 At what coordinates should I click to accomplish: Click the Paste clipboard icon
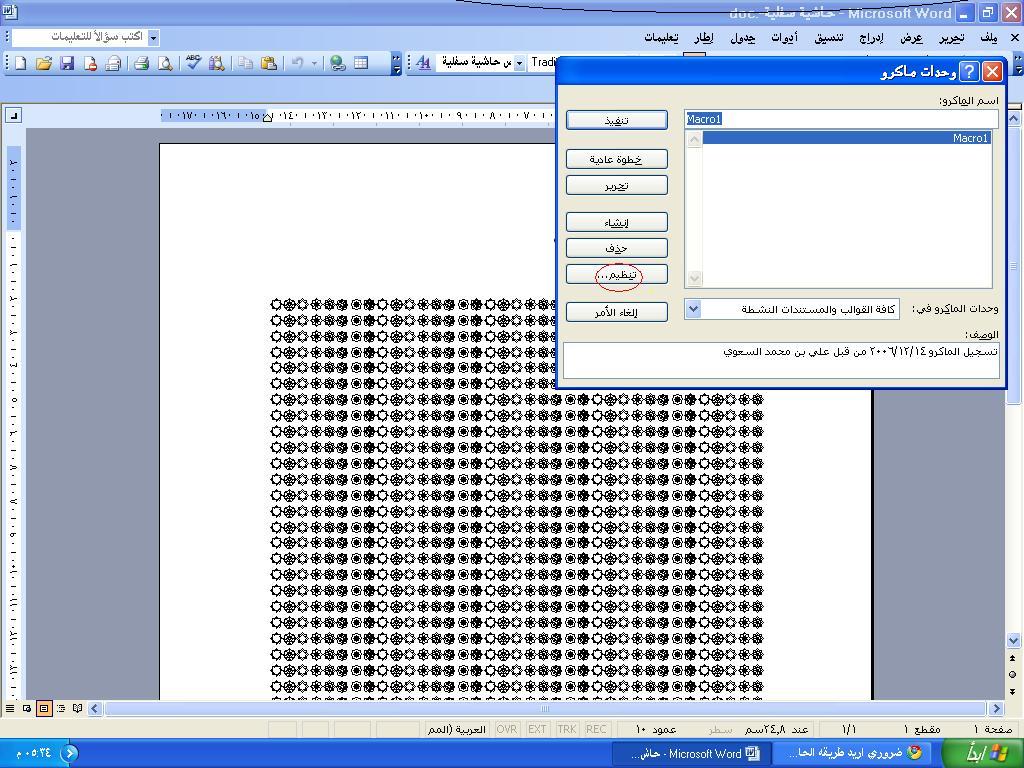pos(268,63)
